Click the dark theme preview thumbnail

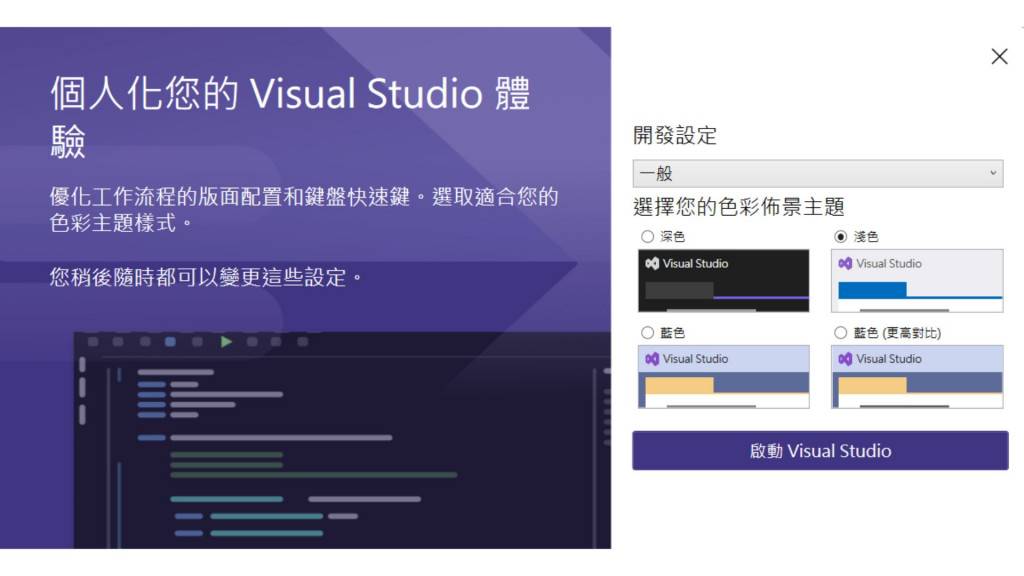(x=724, y=281)
